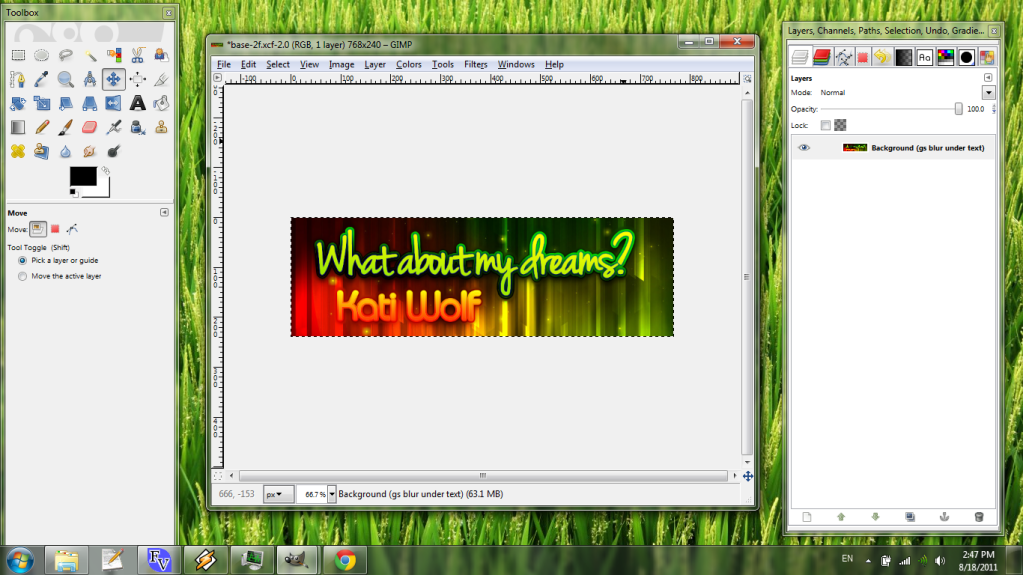Select the Select by Color tool

(x=114, y=55)
